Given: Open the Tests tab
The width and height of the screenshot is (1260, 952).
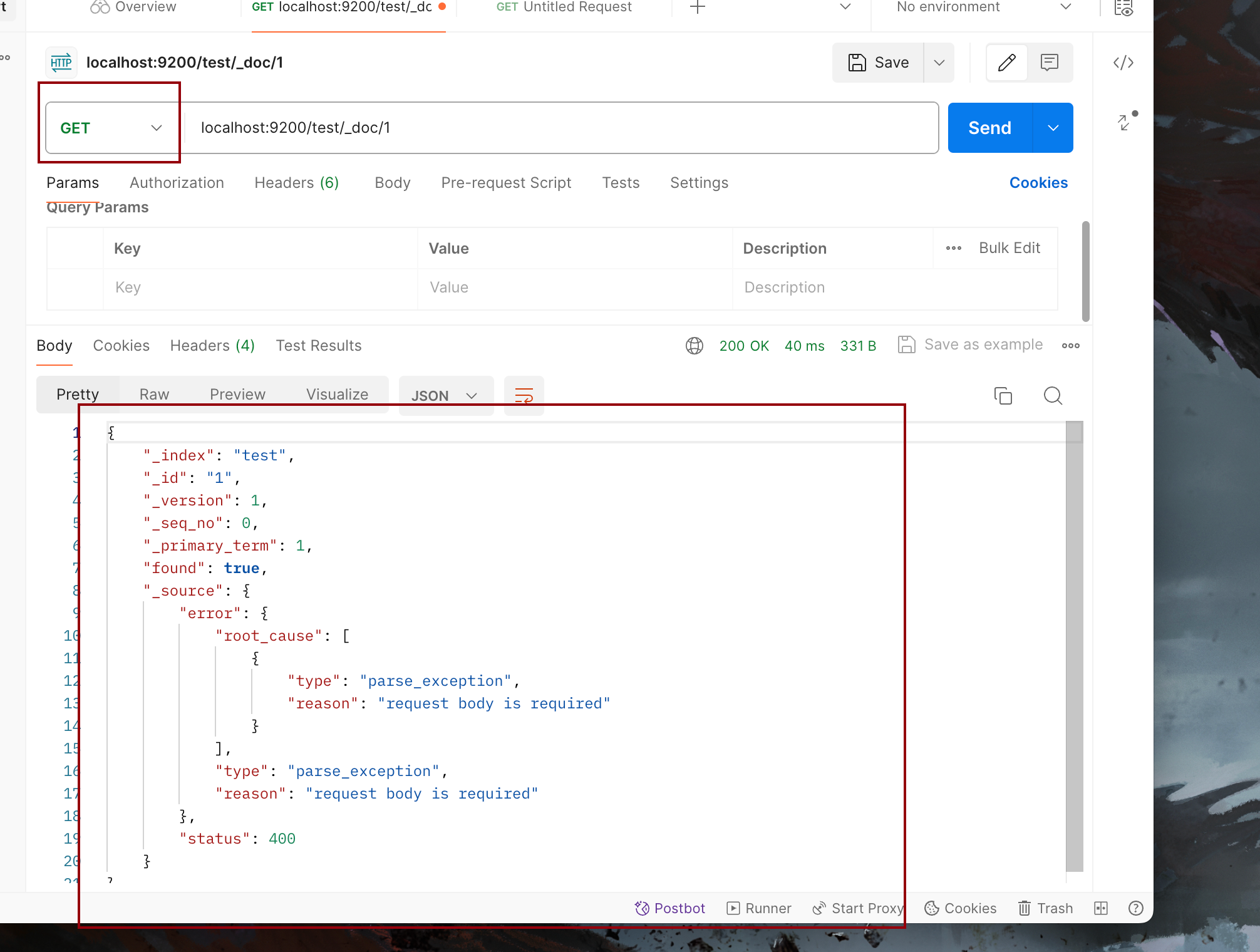Looking at the screenshot, I should 621,183.
